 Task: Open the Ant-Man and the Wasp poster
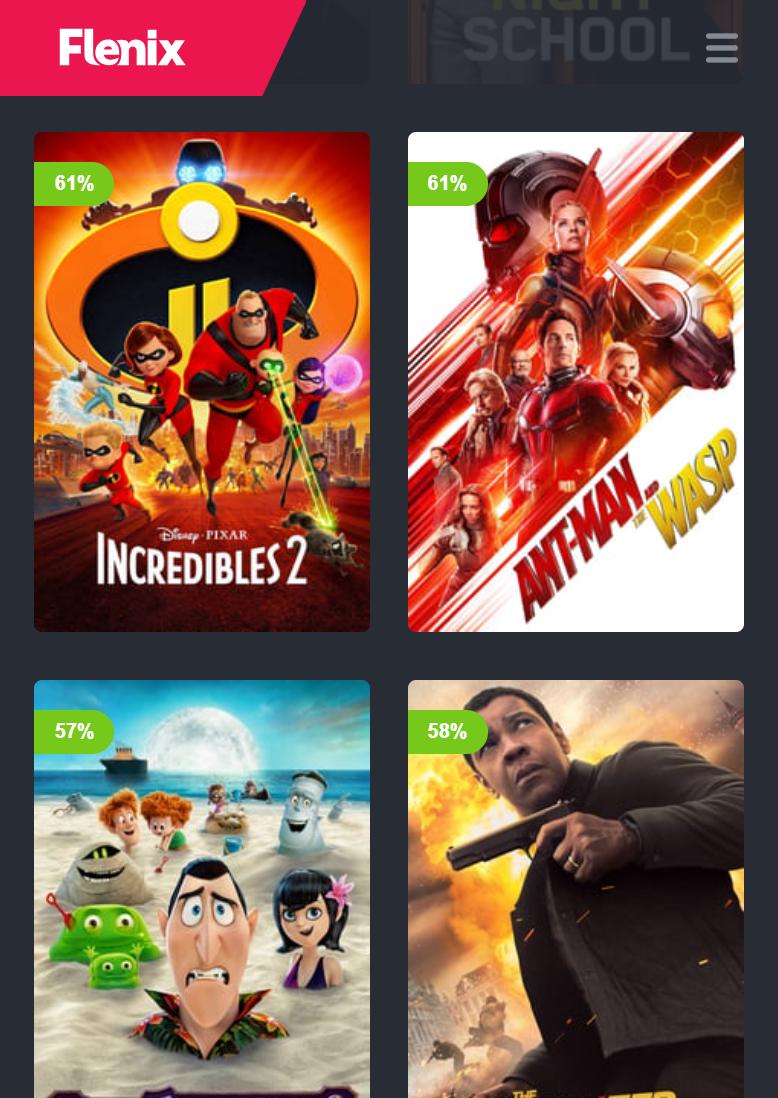(576, 382)
